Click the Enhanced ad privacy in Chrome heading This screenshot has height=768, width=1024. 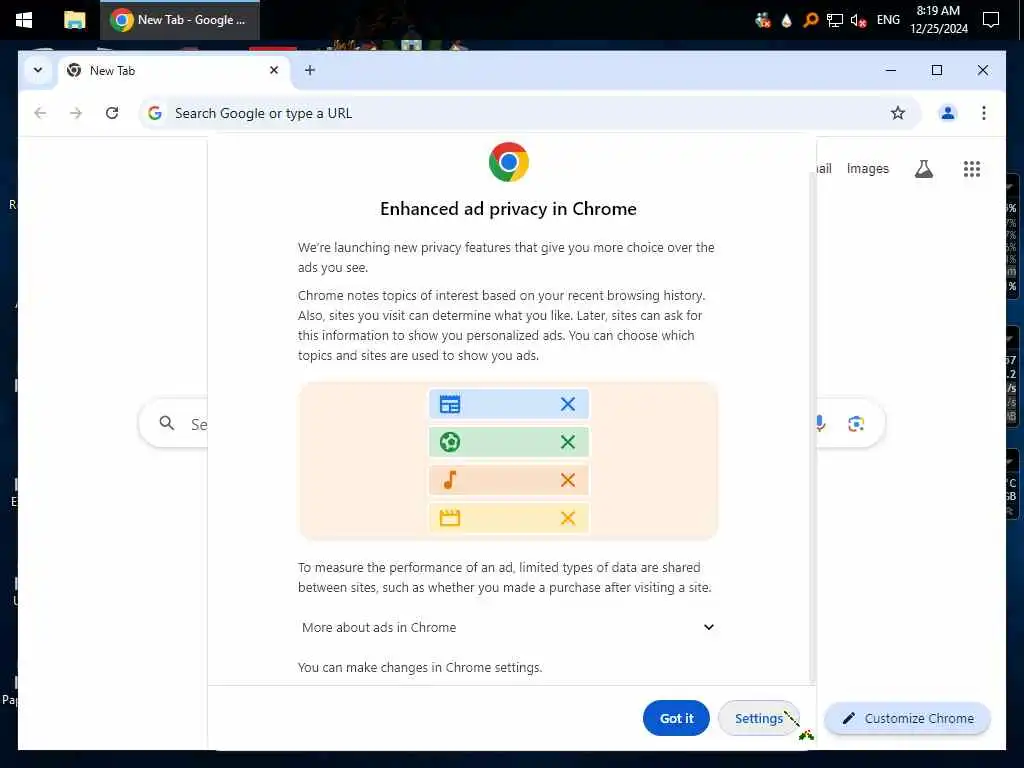[x=508, y=209]
